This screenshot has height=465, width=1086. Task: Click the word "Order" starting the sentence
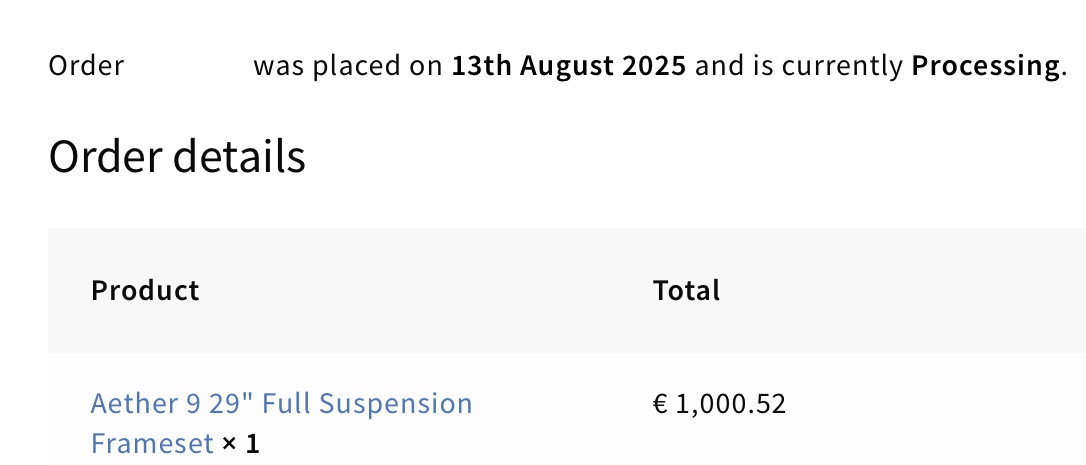click(x=86, y=67)
